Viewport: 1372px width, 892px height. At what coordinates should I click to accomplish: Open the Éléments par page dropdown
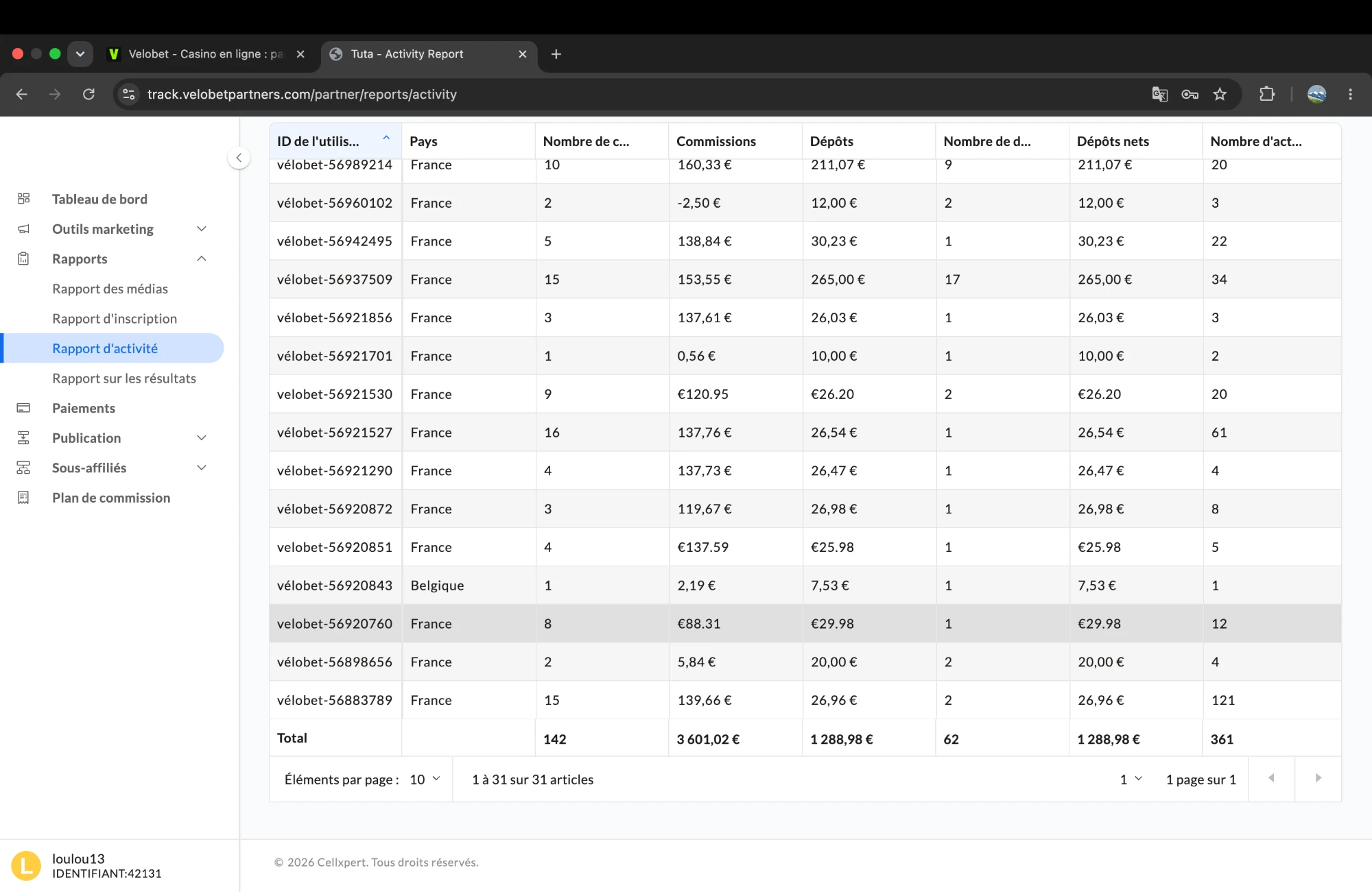425,780
